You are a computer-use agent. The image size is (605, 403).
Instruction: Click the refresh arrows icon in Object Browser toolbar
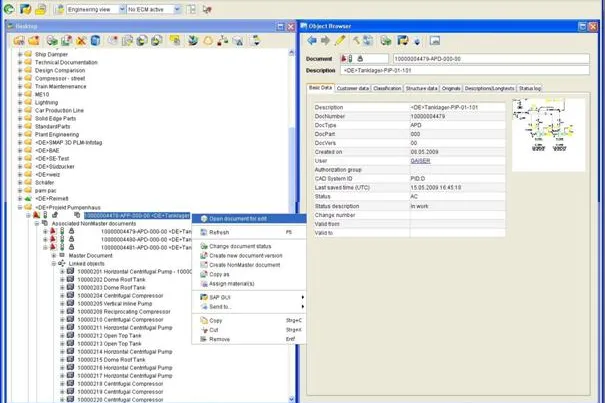tap(368, 40)
